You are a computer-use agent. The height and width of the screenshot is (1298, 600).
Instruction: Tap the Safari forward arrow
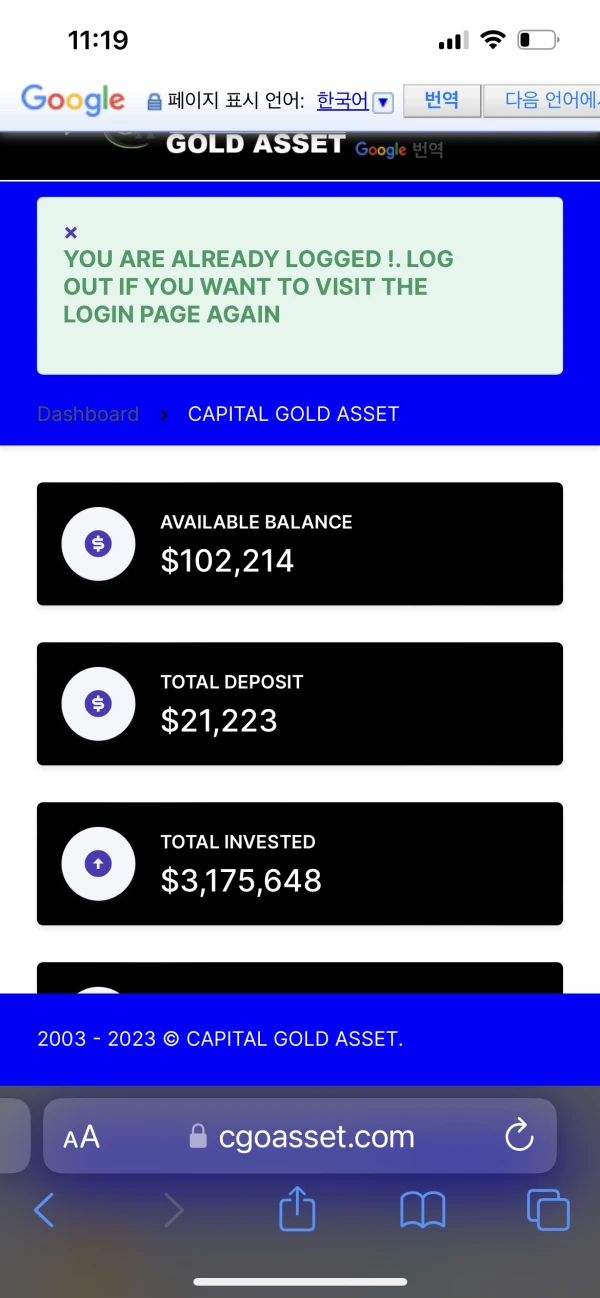coord(174,1211)
